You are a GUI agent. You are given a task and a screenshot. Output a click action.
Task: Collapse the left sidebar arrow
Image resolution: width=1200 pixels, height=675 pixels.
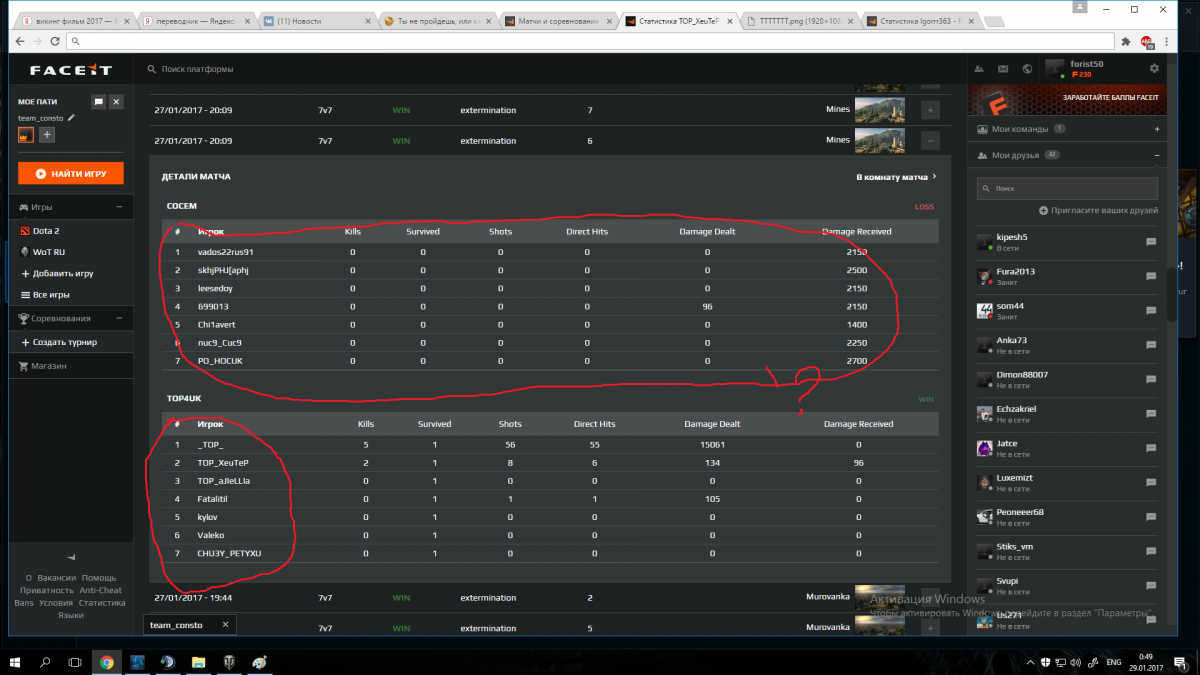70,557
